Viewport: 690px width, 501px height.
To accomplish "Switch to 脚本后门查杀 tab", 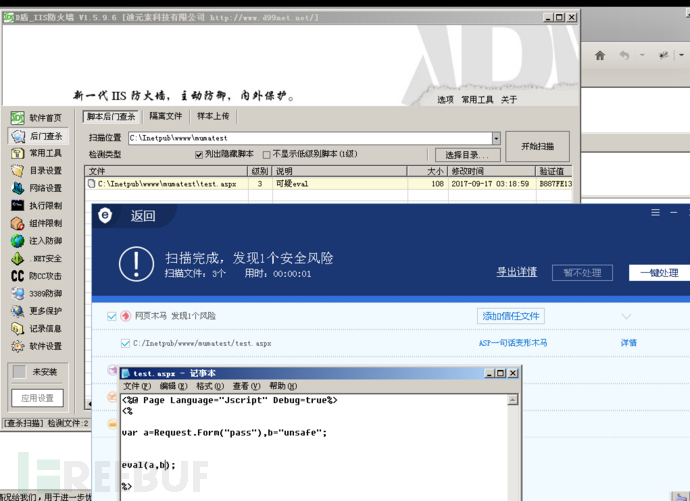I will (111, 117).
